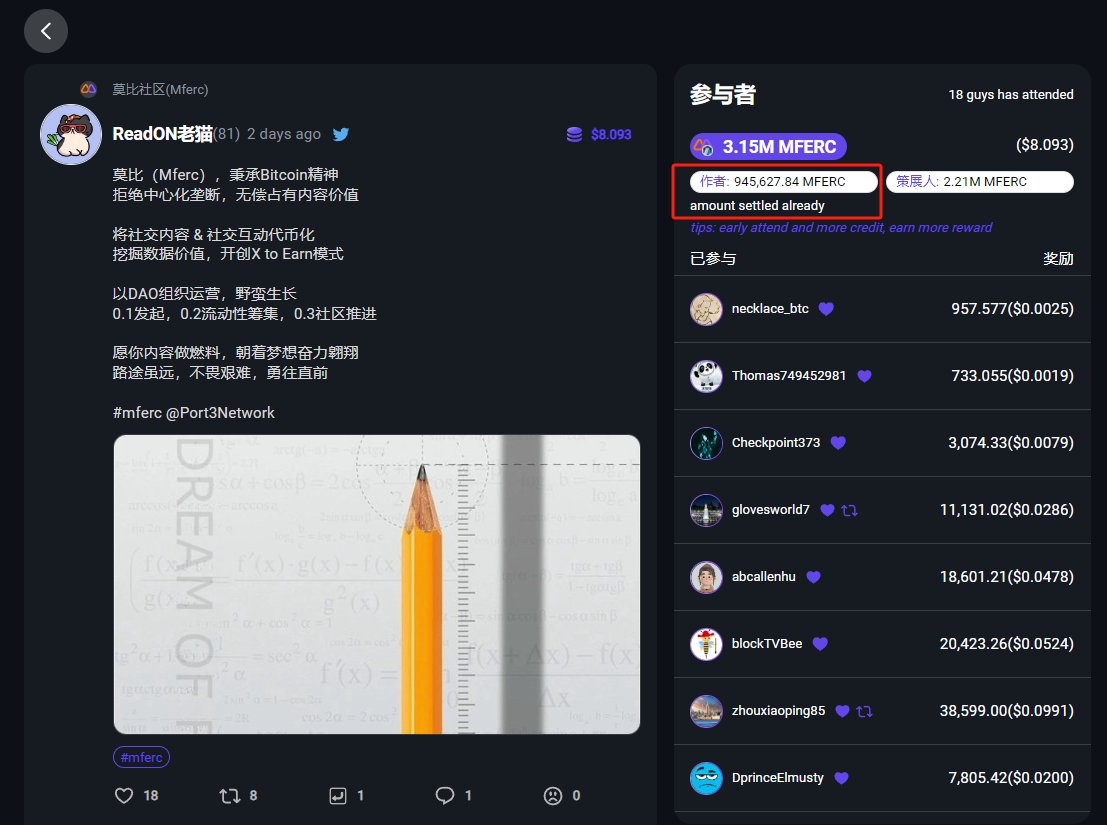Click the heart icon next to abcallenhu
The image size is (1107, 825).
pos(813,577)
